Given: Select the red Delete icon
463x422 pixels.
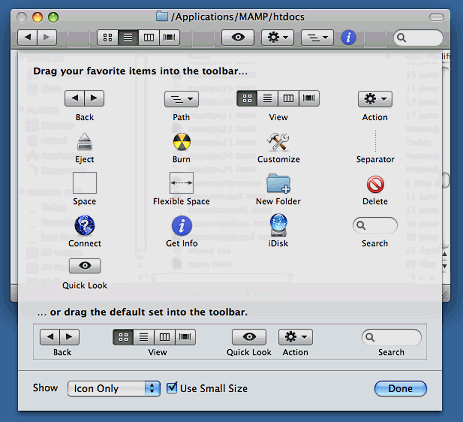Looking at the screenshot, I should point(375,184).
